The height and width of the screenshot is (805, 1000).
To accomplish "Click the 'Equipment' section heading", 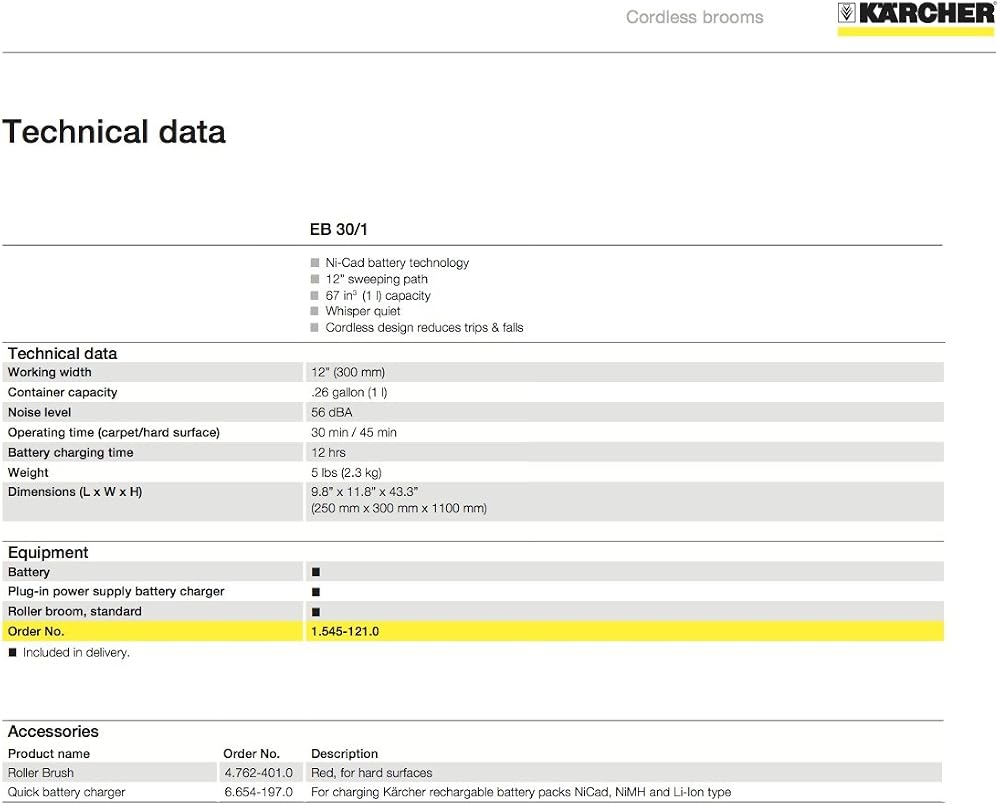I will click(48, 552).
